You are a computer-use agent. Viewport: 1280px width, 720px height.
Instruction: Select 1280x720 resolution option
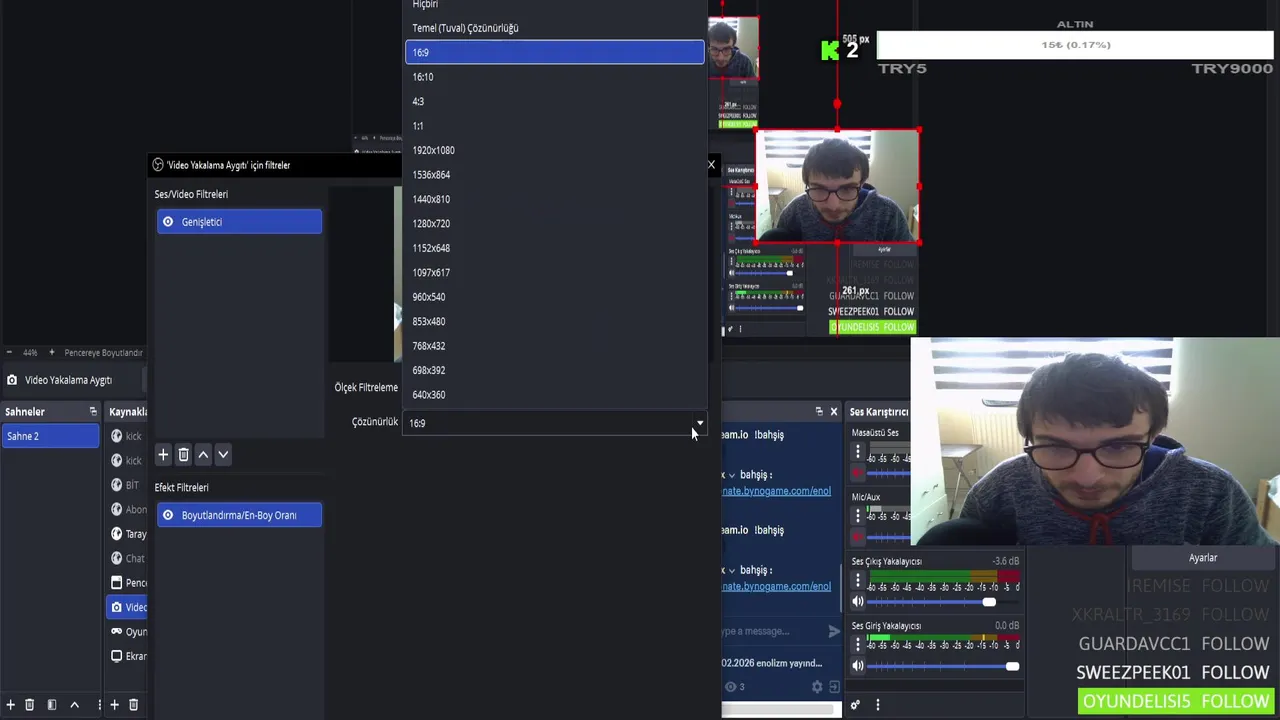click(x=555, y=224)
